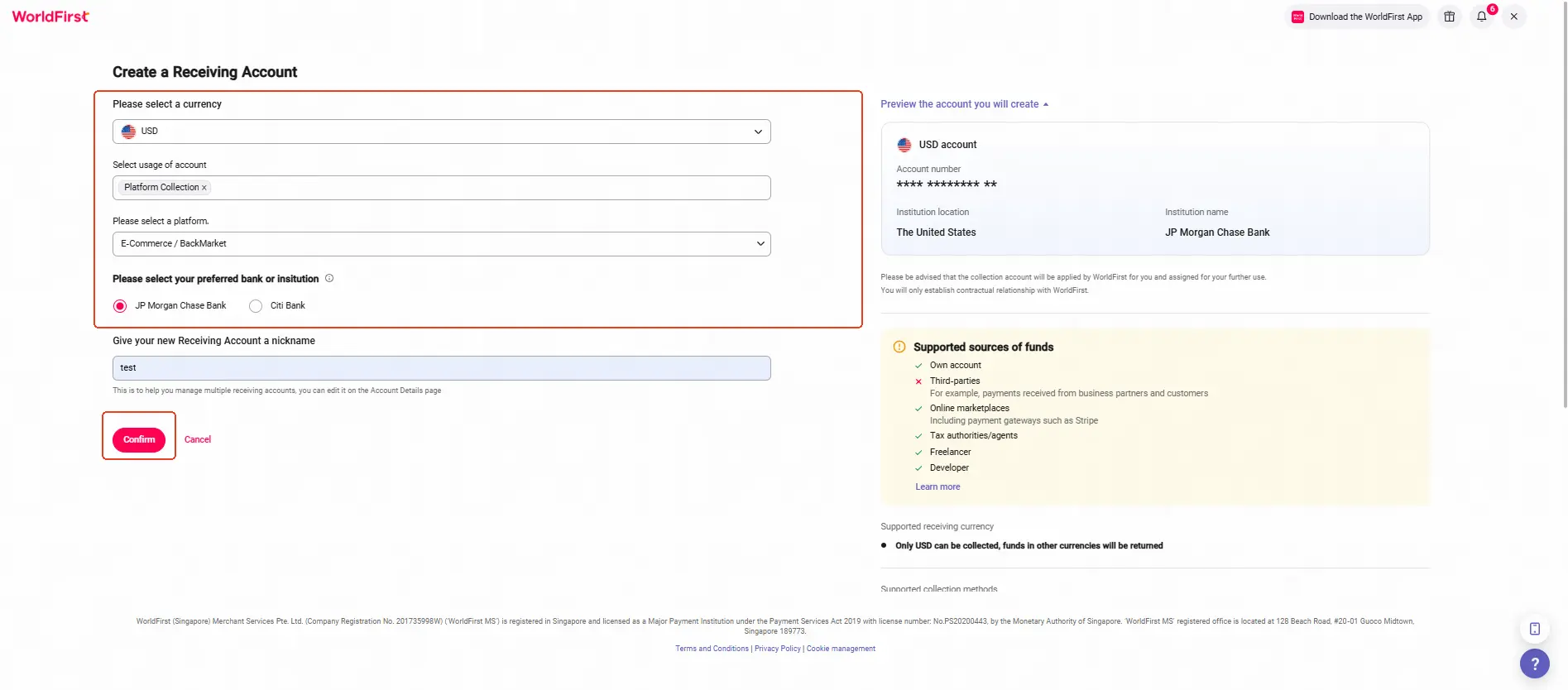Screen dimensions: 1568x690
Task: Open the Learn more link
Action: click(x=937, y=487)
